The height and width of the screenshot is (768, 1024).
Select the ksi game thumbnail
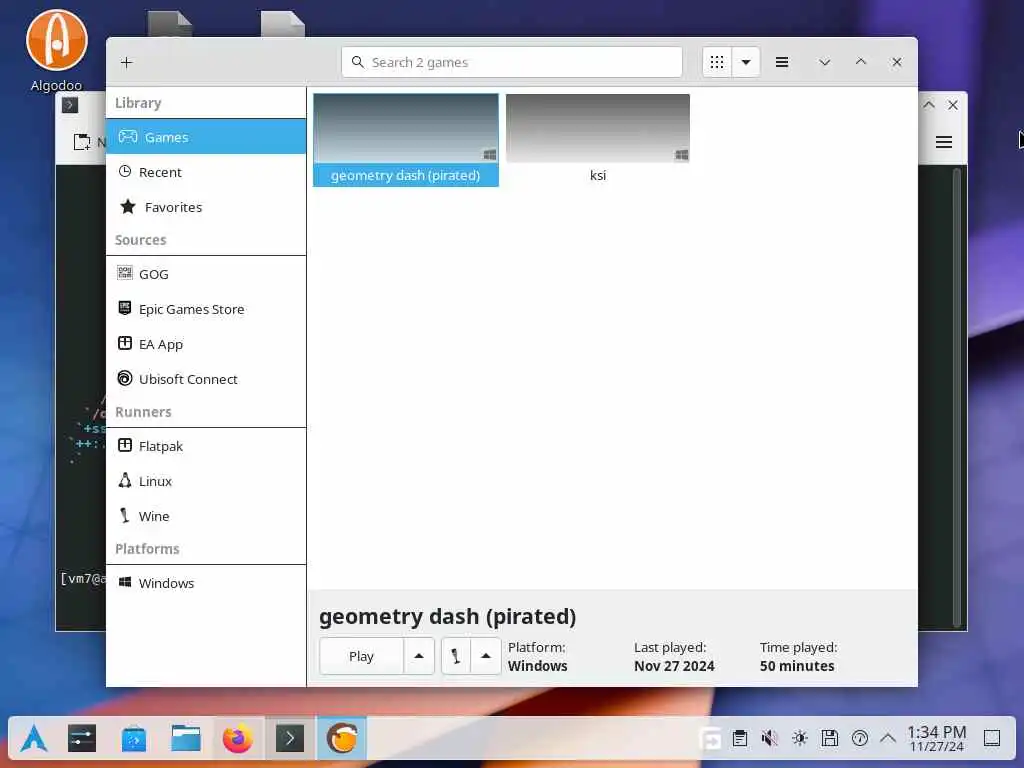pos(598,129)
